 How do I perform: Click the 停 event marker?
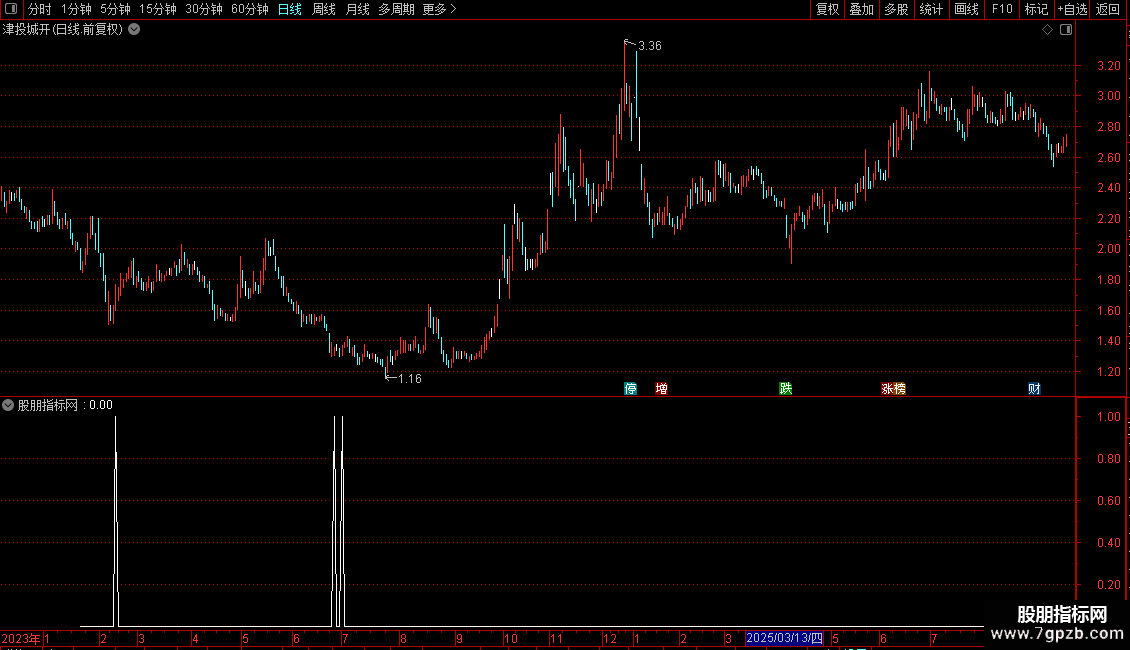point(631,388)
